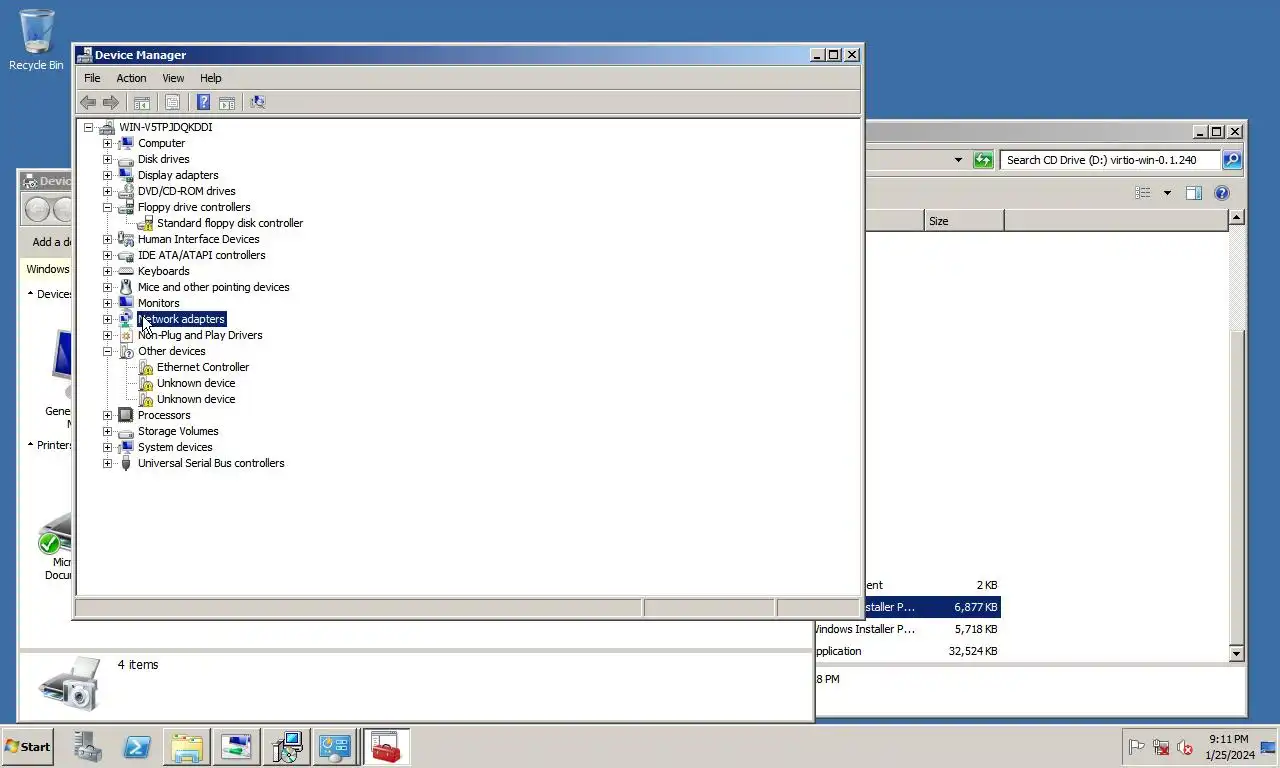
Task: Click the Start button
Action: coord(27,747)
